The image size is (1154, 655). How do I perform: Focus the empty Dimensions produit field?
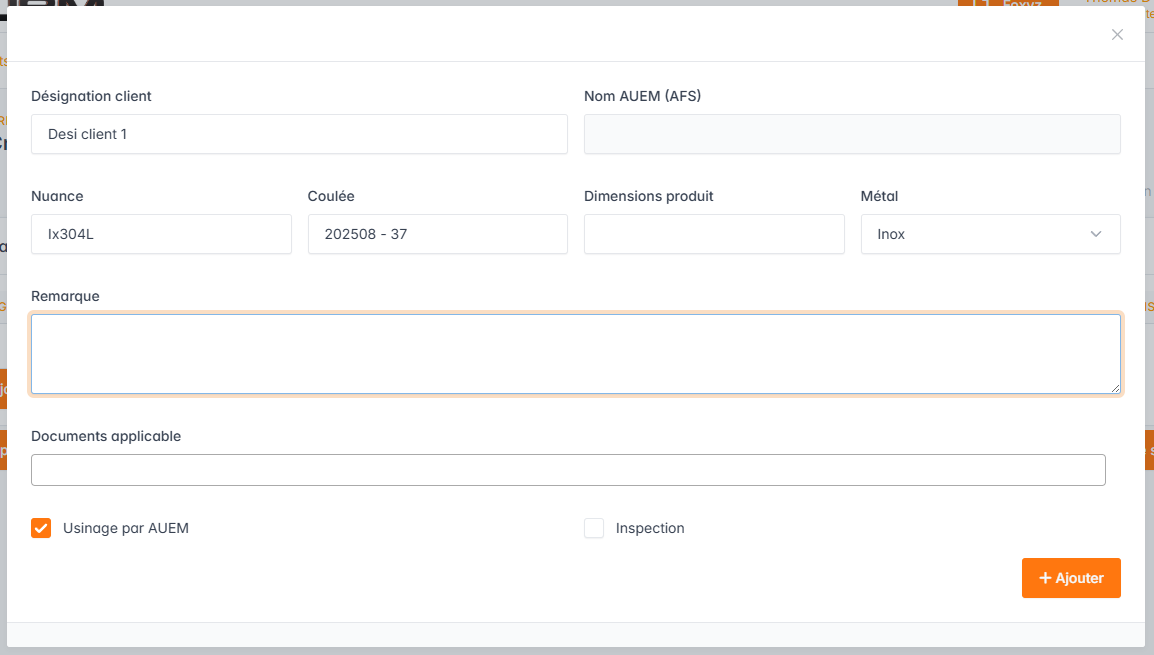[714, 234]
